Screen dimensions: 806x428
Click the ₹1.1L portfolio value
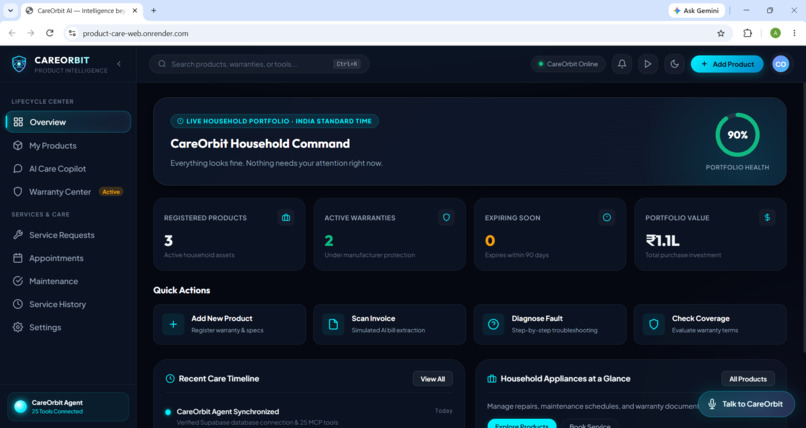(x=663, y=240)
